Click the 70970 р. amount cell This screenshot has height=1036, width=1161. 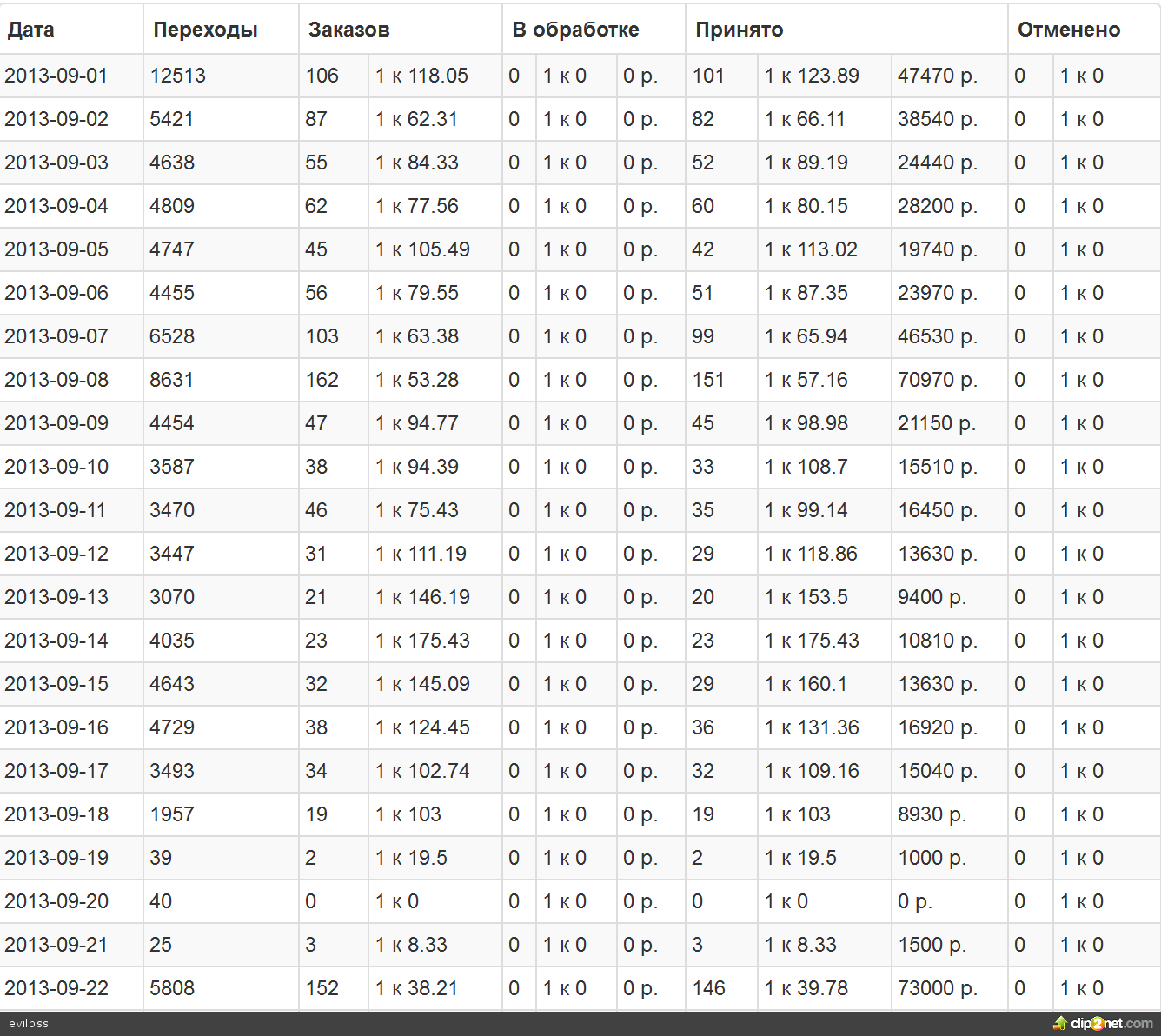[938, 380]
